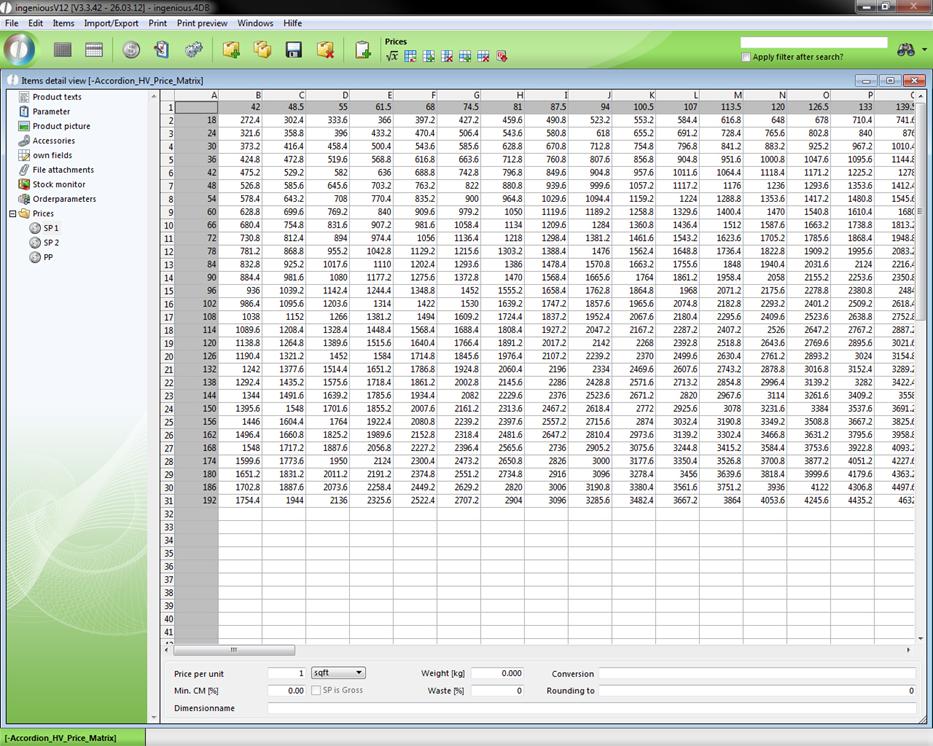The height and width of the screenshot is (746, 933).
Task: Open the sqft unit dropdown
Action: tap(338, 673)
